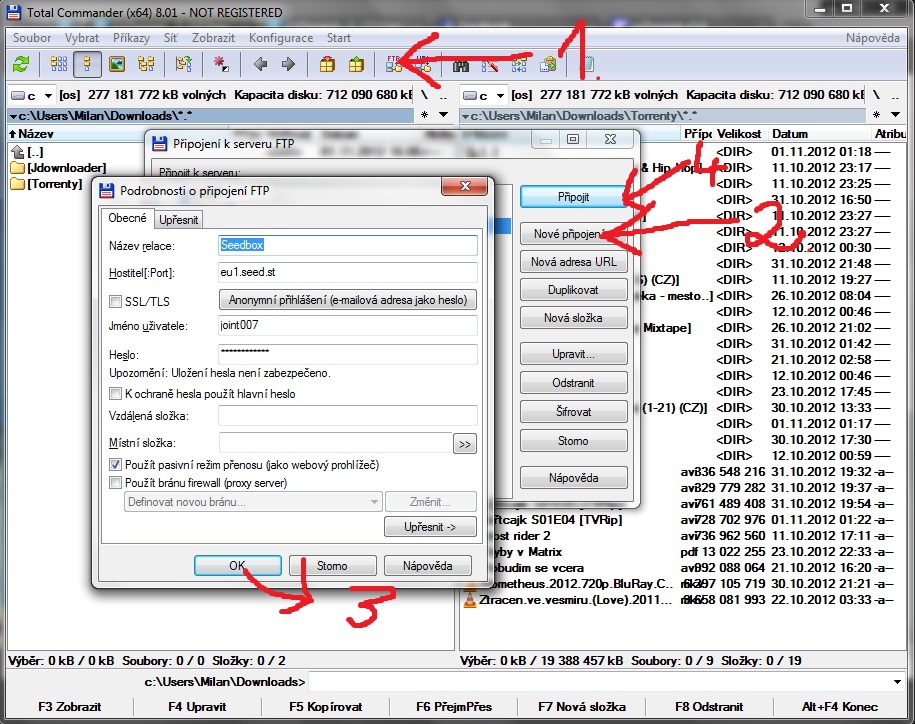Image resolution: width=915 pixels, height=724 pixels.
Task: Click the Pack files gift box icon
Action: pyautogui.click(x=326, y=65)
